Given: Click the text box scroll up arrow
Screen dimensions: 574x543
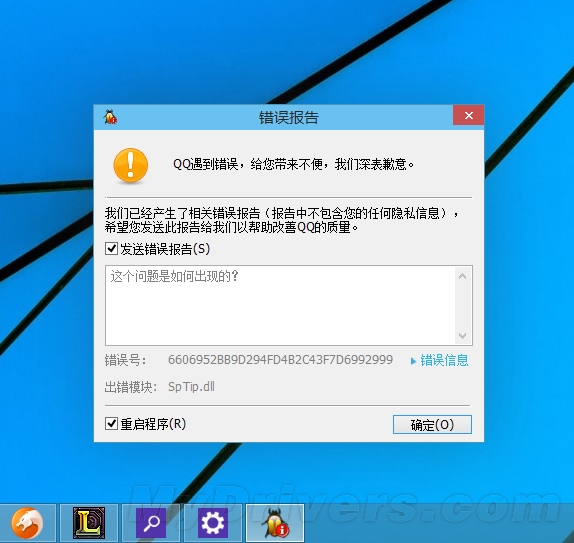Looking at the screenshot, I should click(x=462, y=276).
